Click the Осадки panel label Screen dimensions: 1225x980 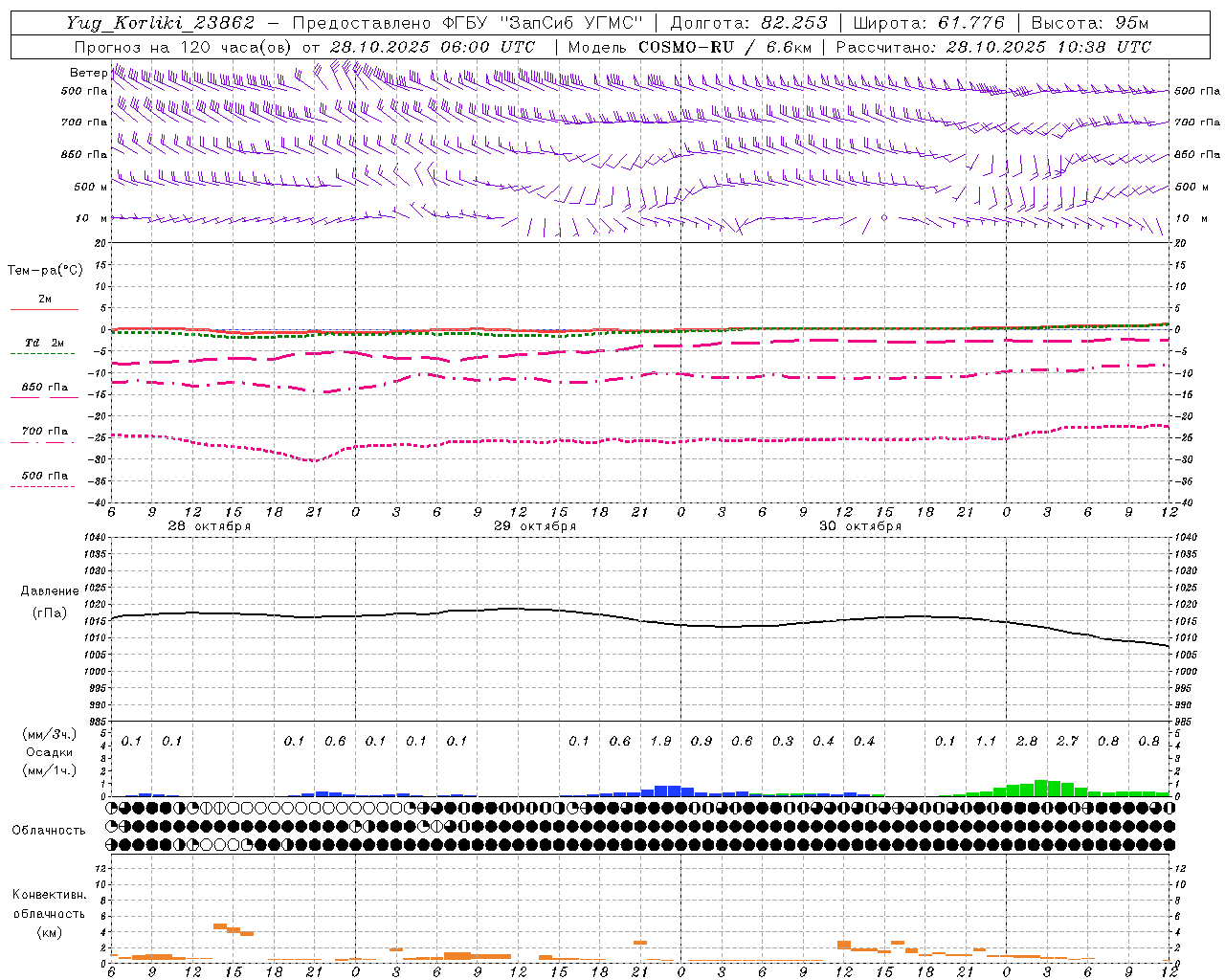(x=49, y=752)
